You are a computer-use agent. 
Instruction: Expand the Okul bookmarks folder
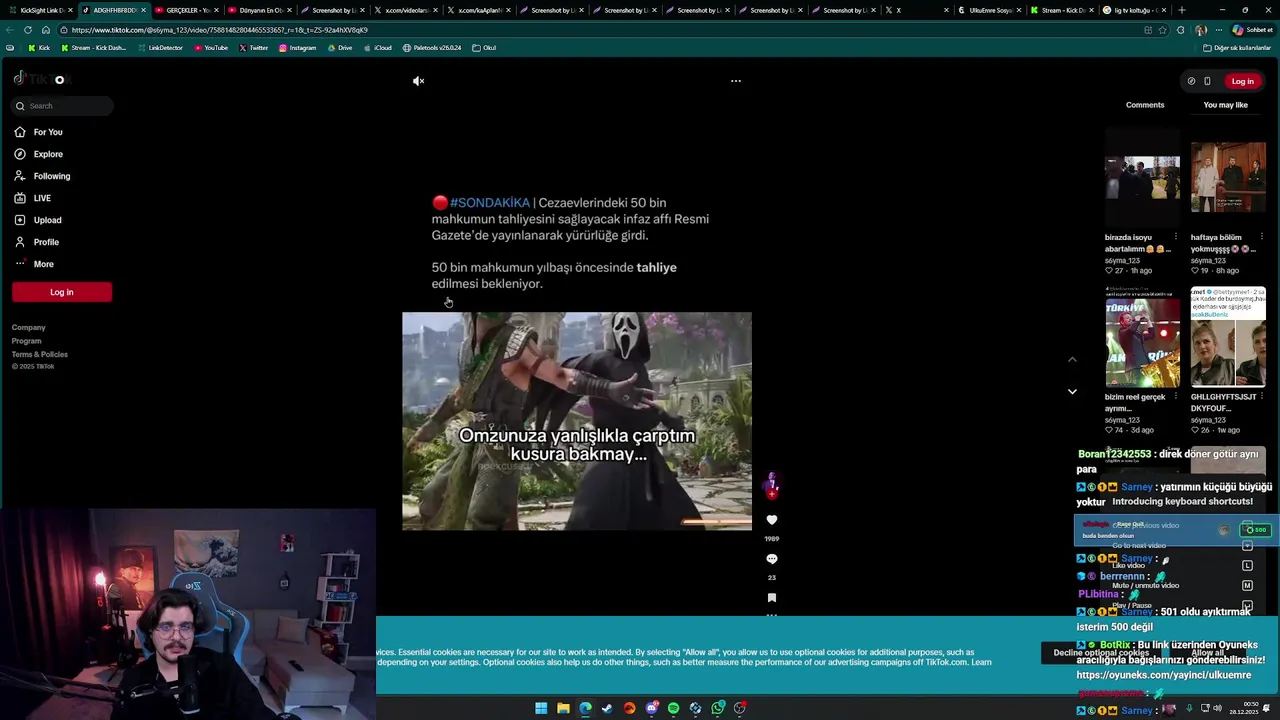pyautogui.click(x=484, y=48)
